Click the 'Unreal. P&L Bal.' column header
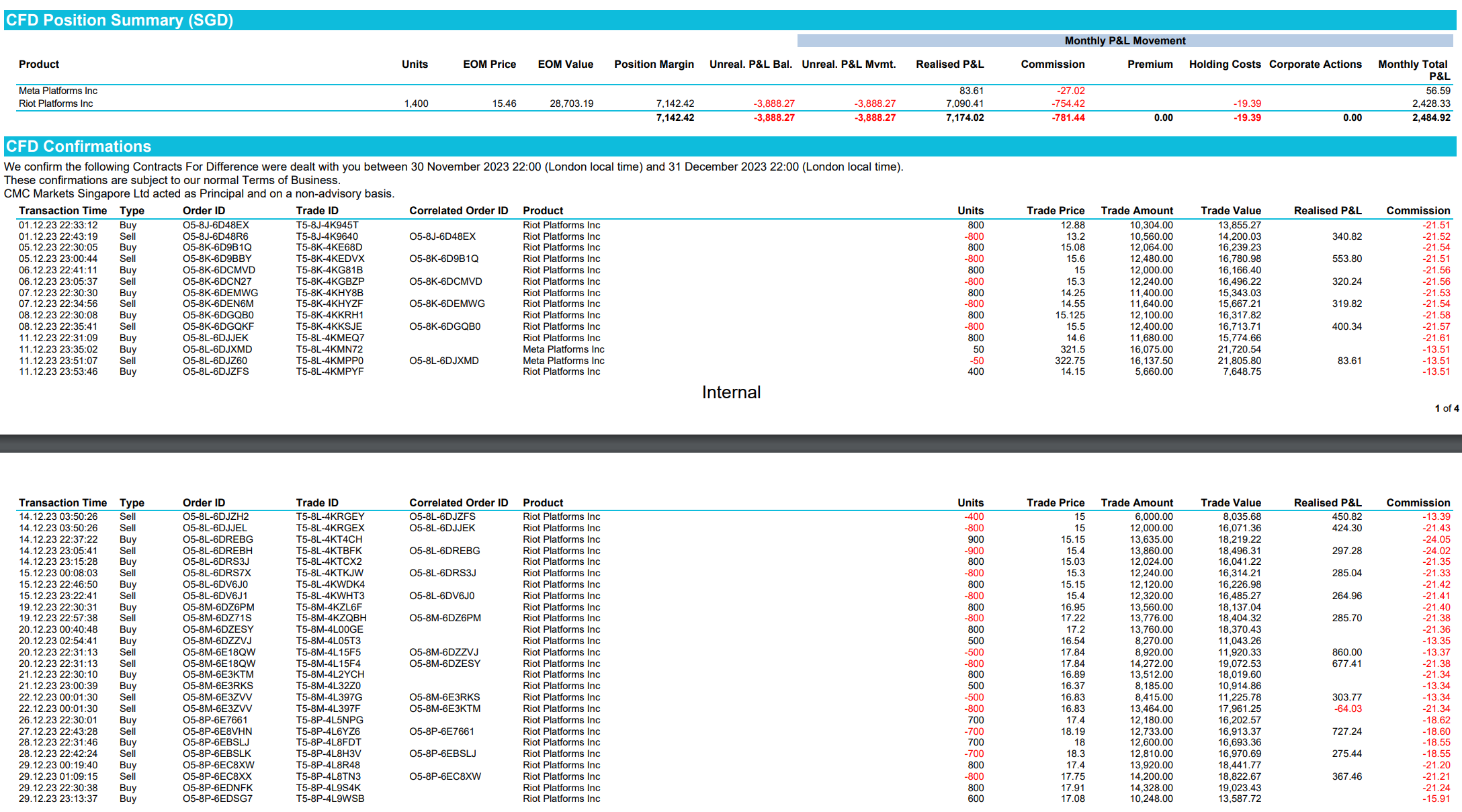 click(750, 64)
